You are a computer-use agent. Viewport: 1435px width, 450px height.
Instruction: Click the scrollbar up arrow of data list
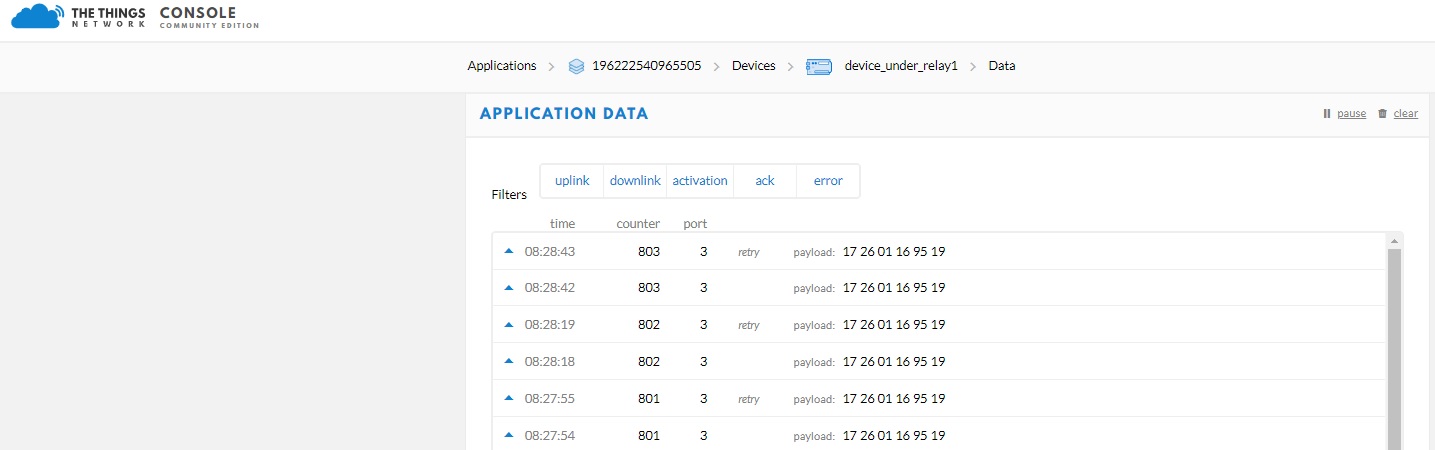tap(1394, 241)
